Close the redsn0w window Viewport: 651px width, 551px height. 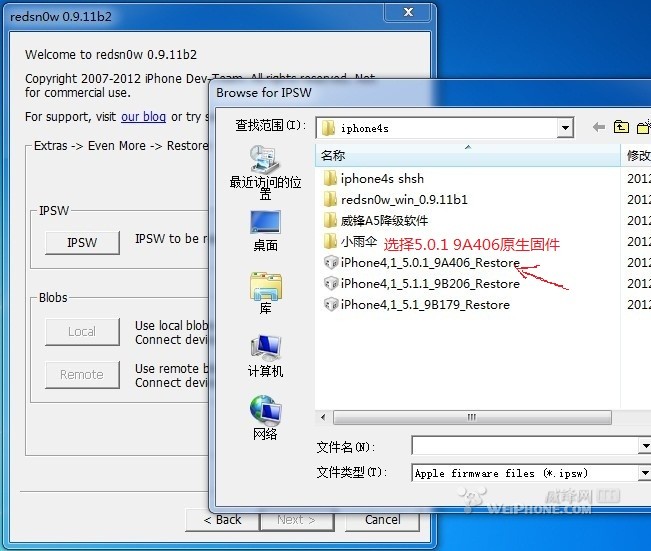point(408,12)
